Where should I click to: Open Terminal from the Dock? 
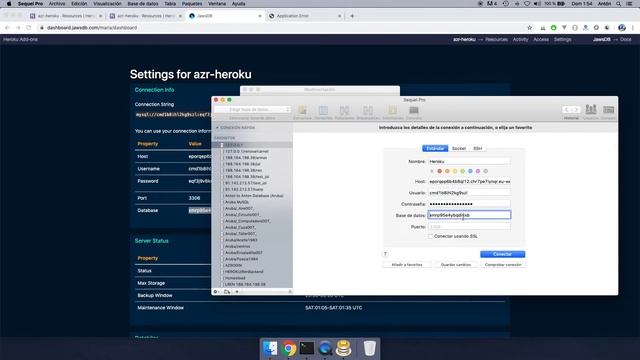[x=307, y=348]
